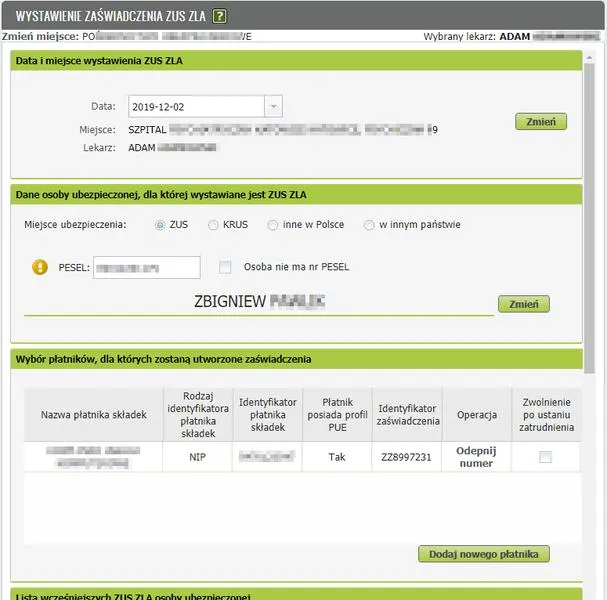The height and width of the screenshot is (600, 607).
Task: Select 'inne w Polsce' radio button
Action: click(x=273, y=225)
